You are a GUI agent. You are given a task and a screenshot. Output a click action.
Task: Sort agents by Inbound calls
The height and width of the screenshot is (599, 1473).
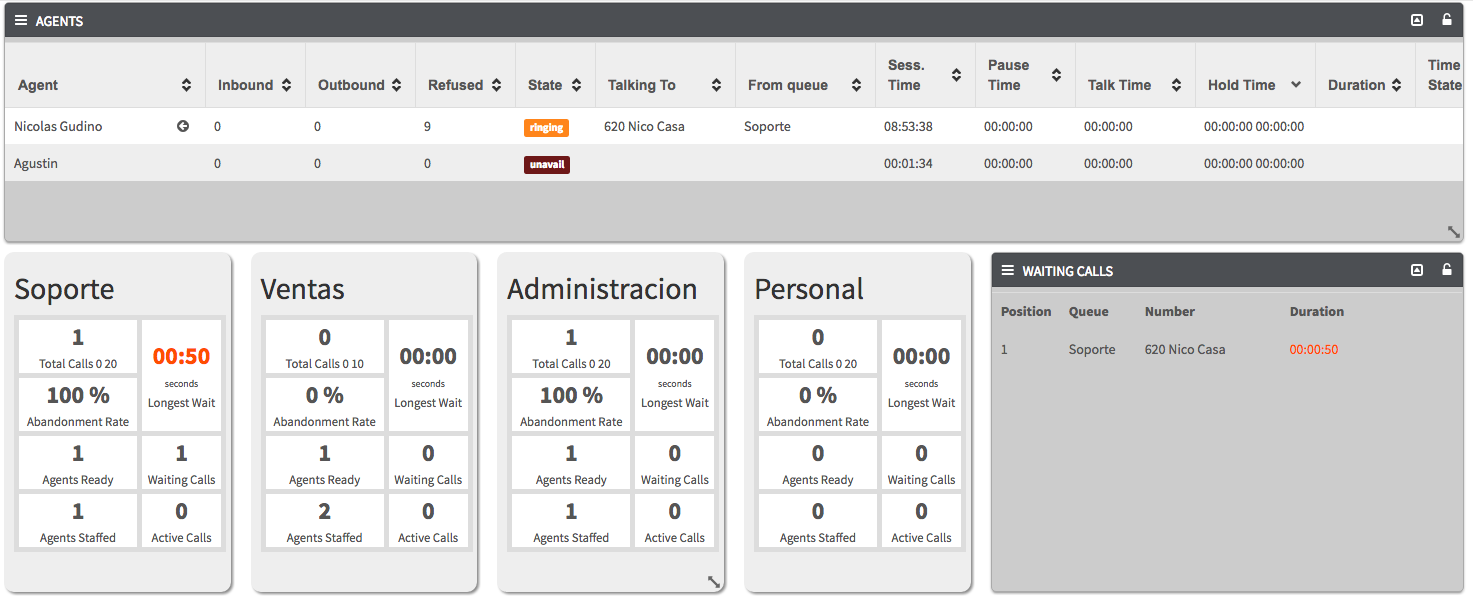pos(286,85)
